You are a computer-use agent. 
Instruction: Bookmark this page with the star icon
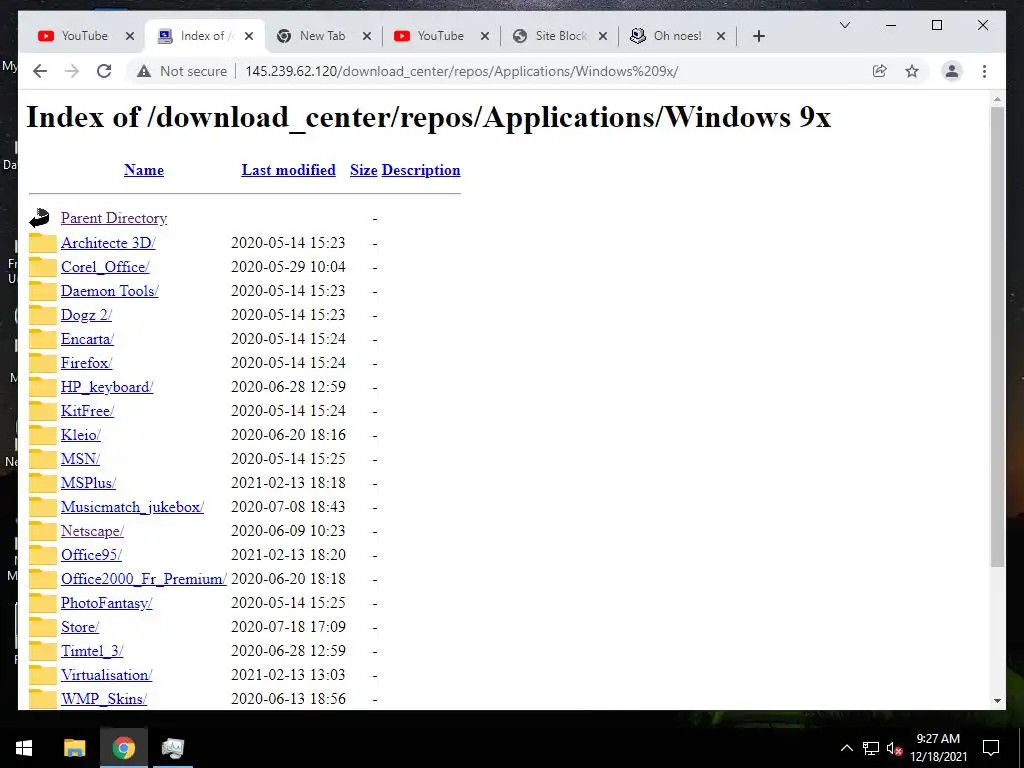click(912, 71)
